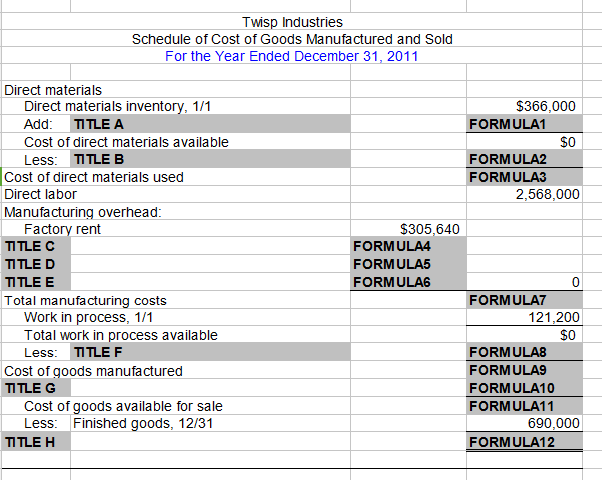
Task: Click the FORMULA11 cell
Action: point(524,406)
